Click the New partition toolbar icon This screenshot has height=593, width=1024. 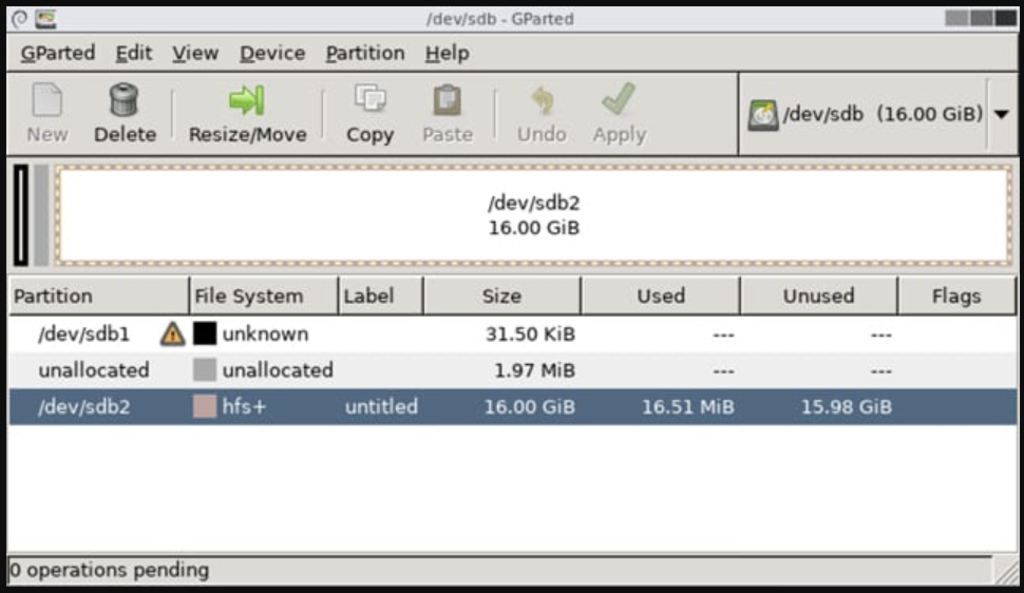[47, 101]
